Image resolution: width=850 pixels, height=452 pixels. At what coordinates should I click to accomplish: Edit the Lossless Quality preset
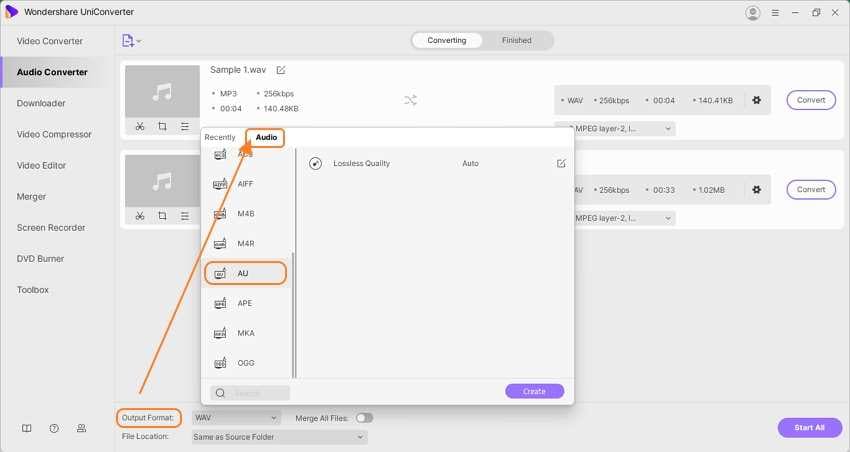(561, 163)
